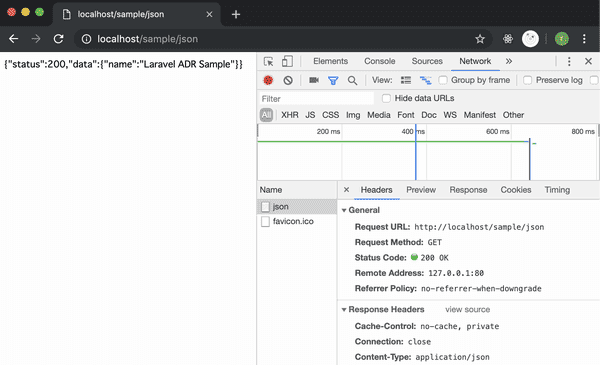Enable Group by frame checkbox

click(443, 80)
